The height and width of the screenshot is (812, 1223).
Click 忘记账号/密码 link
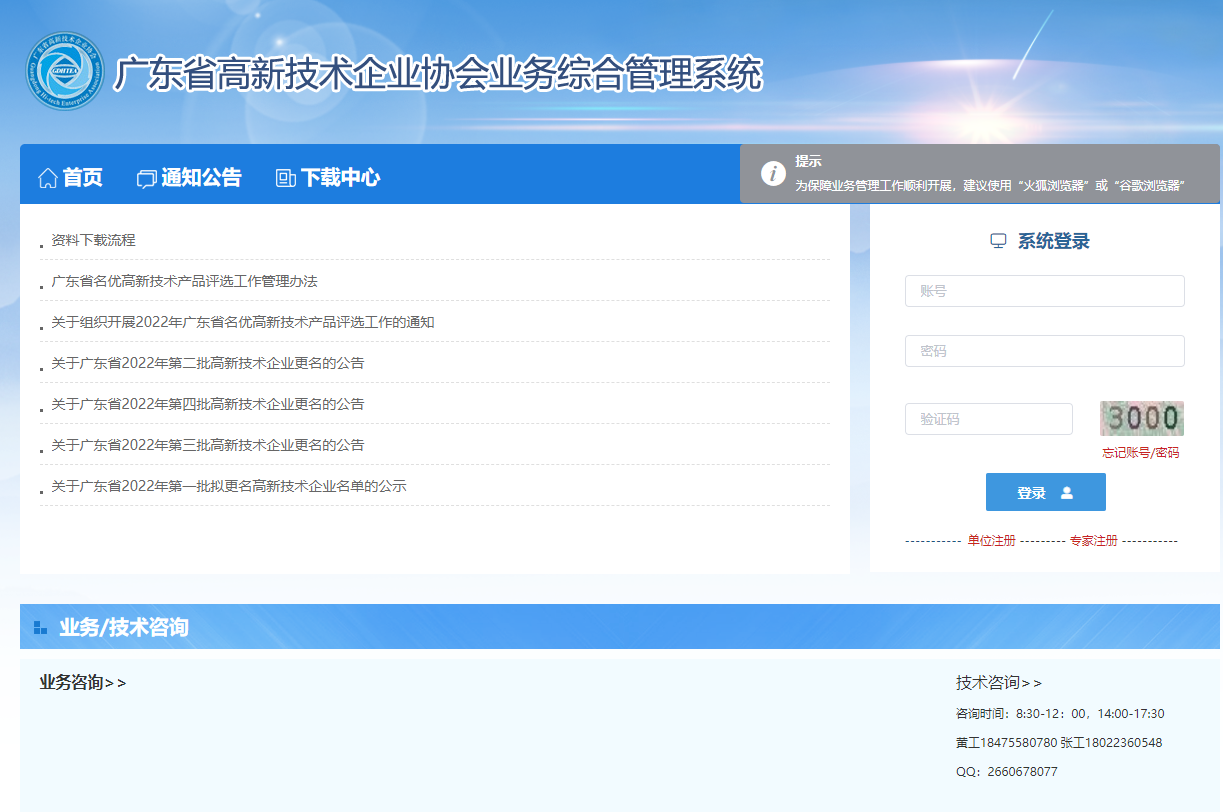coord(1141,453)
